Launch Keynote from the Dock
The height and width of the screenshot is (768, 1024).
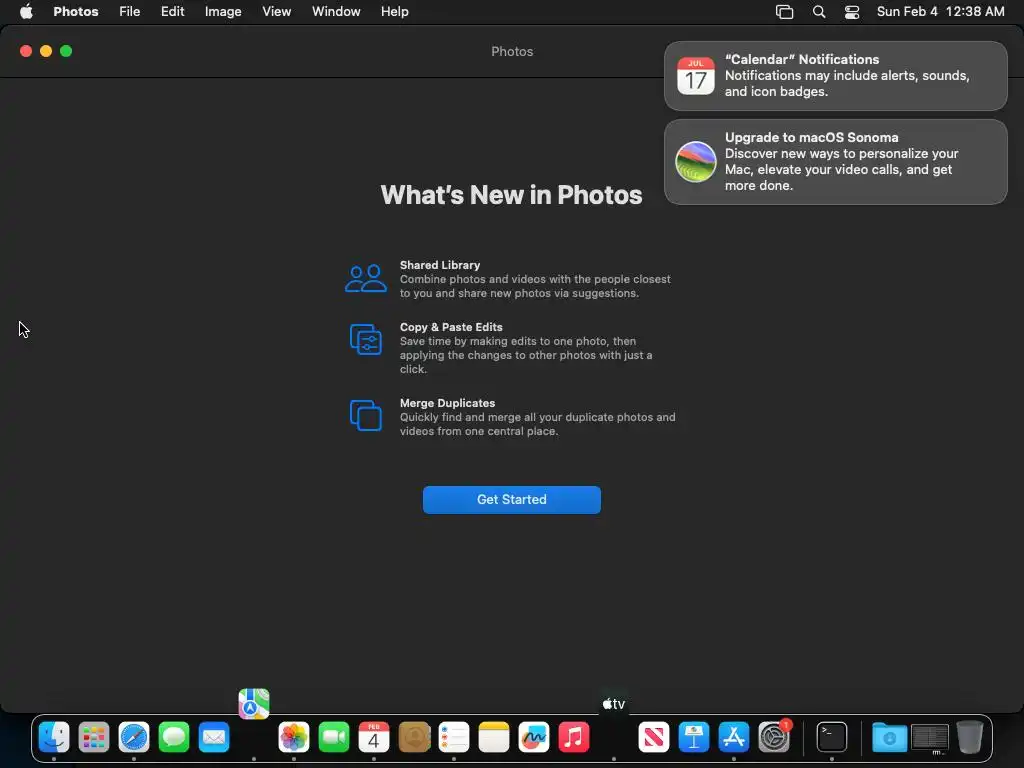(x=694, y=737)
